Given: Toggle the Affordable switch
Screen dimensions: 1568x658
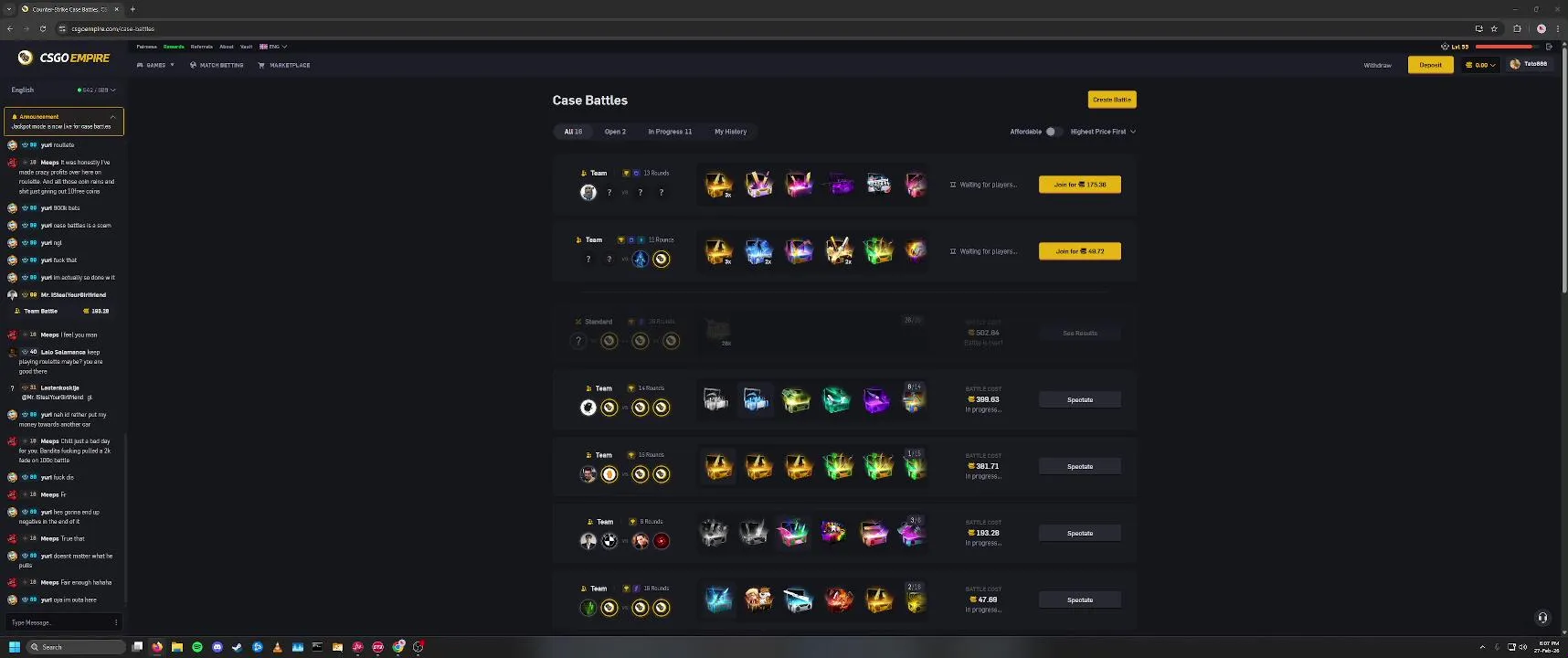Looking at the screenshot, I should tap(1053, 132).
